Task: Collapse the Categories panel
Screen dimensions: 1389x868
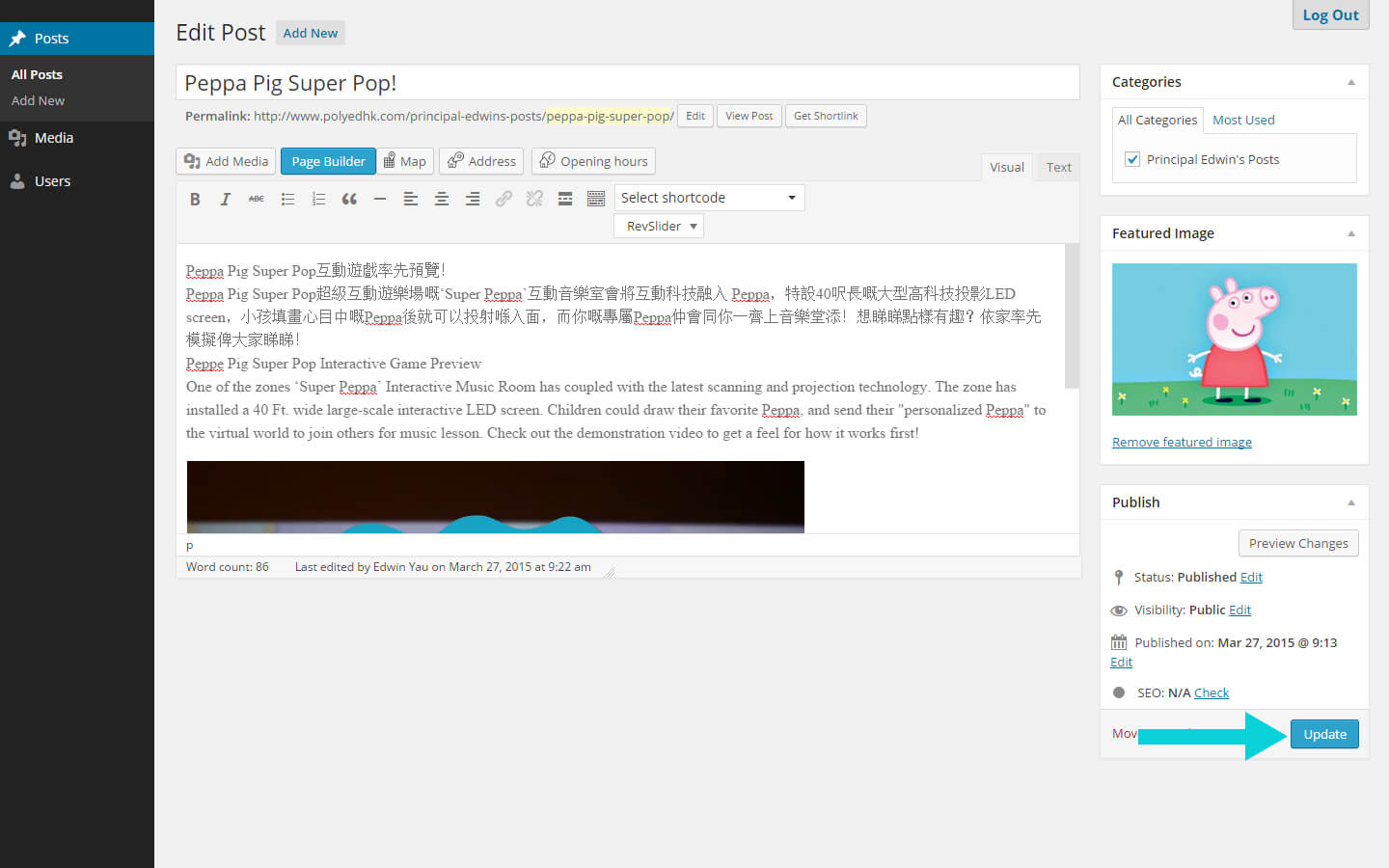Action: pyautogui.click(x=1351, y=82)
